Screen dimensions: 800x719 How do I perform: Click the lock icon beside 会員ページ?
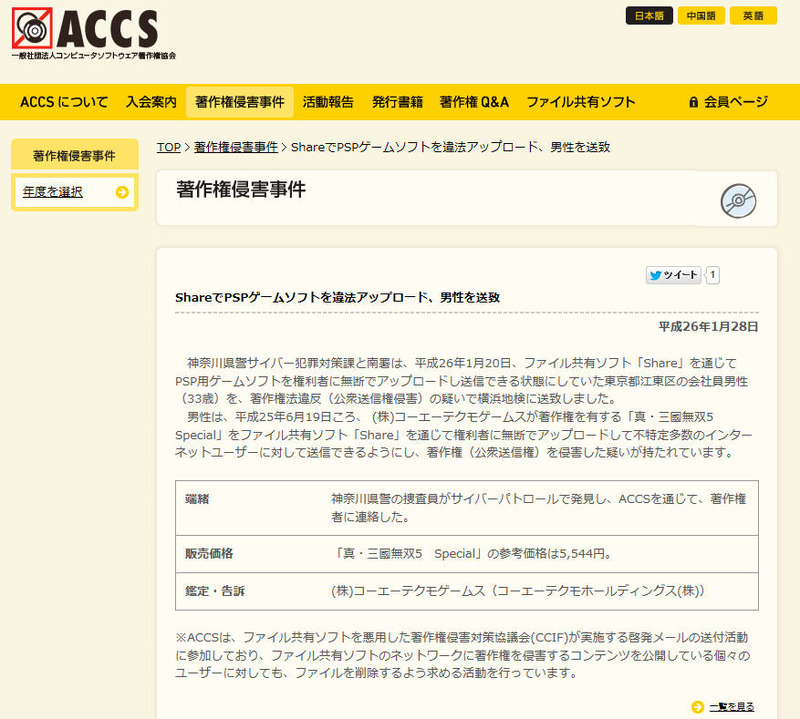click(693, 102)
